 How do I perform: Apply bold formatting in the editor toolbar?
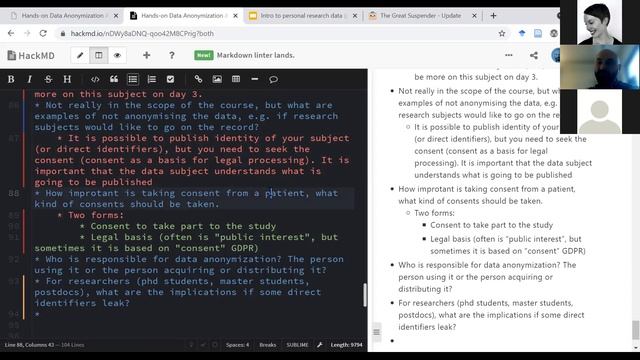(11, 79)
